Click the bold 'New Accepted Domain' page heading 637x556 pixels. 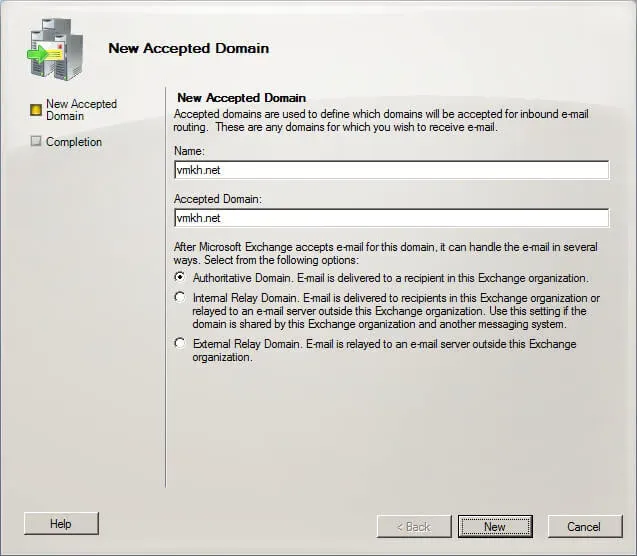point(241,97)
